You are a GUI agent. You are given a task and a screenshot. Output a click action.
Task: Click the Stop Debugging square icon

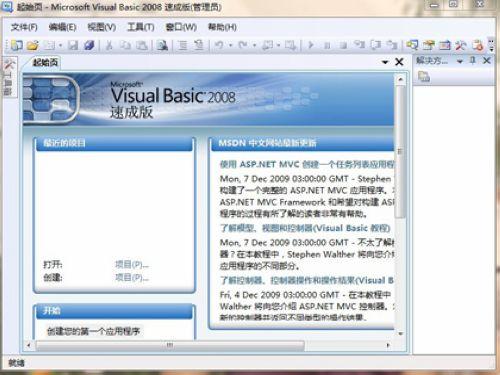pyautogui.click(x=343, y=45)
